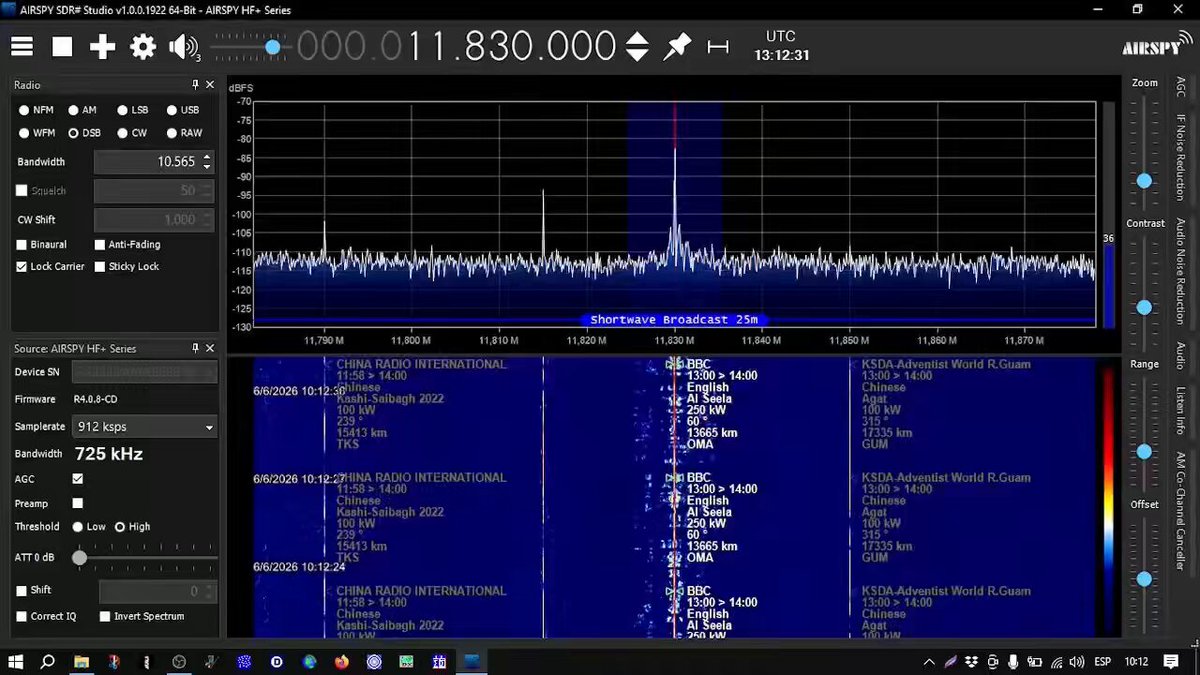The image size is (1200, 675).
Task: Close the Source AIRSPY HF+ Series panel
Action: click(x=210, y=348)
